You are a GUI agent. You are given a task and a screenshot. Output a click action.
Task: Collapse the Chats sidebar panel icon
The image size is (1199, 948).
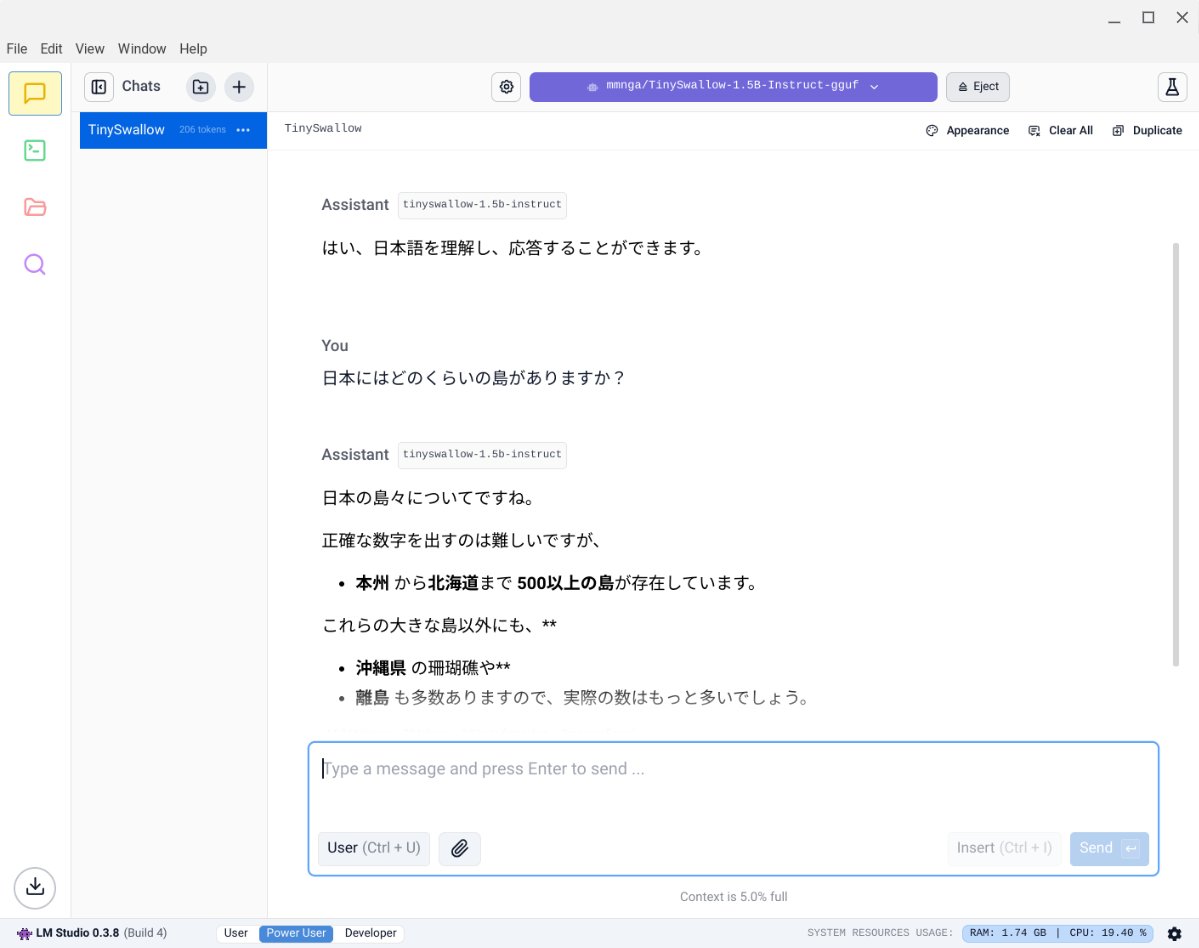point(99,87)
